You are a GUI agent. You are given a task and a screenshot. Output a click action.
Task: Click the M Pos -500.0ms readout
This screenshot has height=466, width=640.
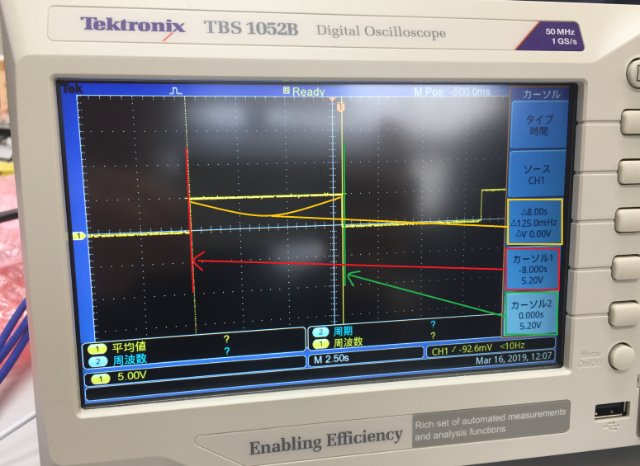[x=452, y=92]
